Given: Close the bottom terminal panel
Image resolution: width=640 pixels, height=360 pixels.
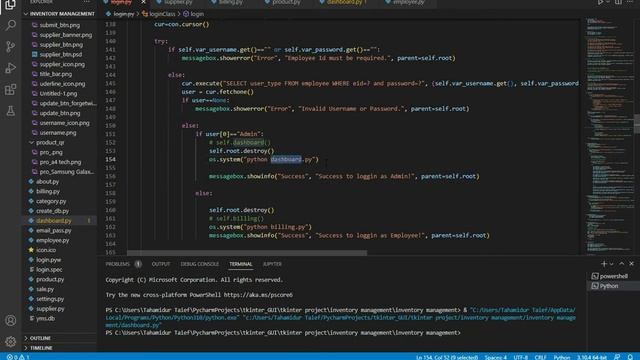Looking at the screenshot, I should click(x=631, y=264).
